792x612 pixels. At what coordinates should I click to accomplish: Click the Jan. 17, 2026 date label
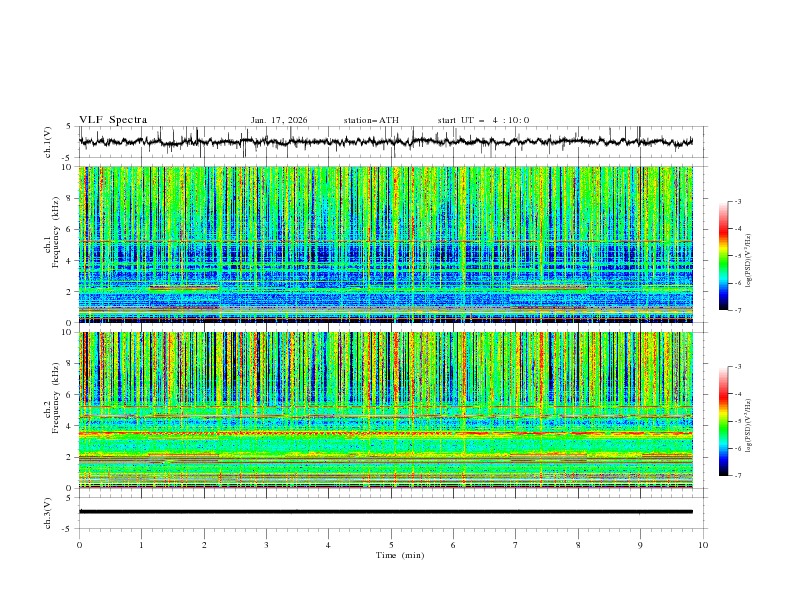click(x=279, y=120)
